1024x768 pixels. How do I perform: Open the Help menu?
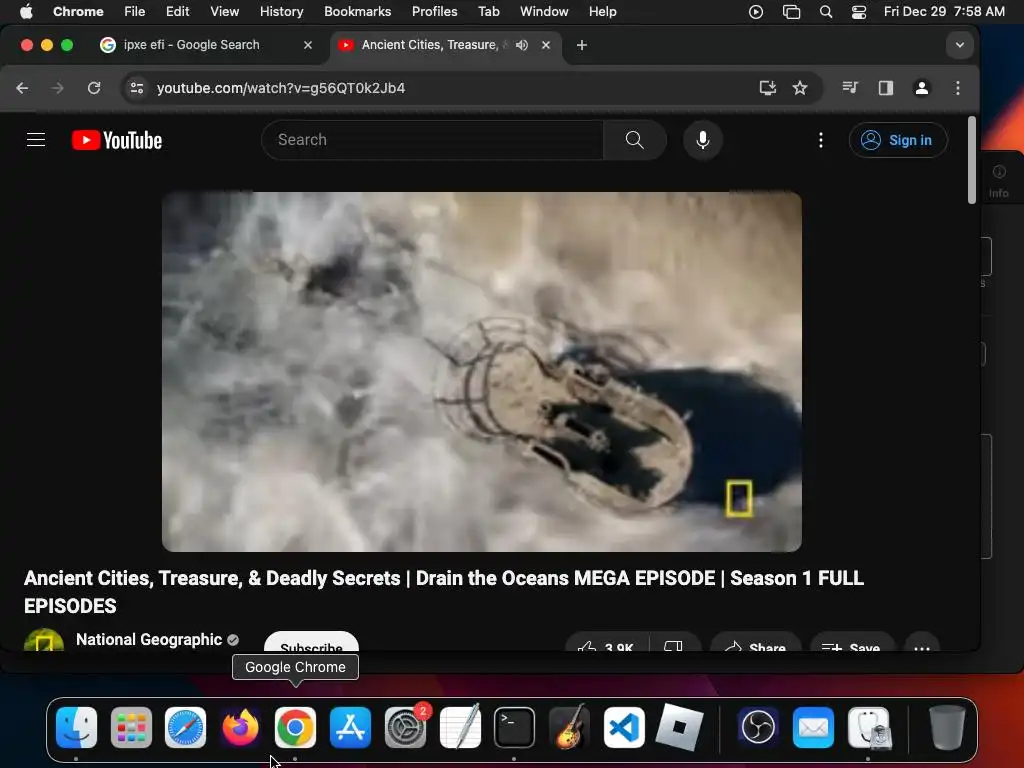click(602, 11)
